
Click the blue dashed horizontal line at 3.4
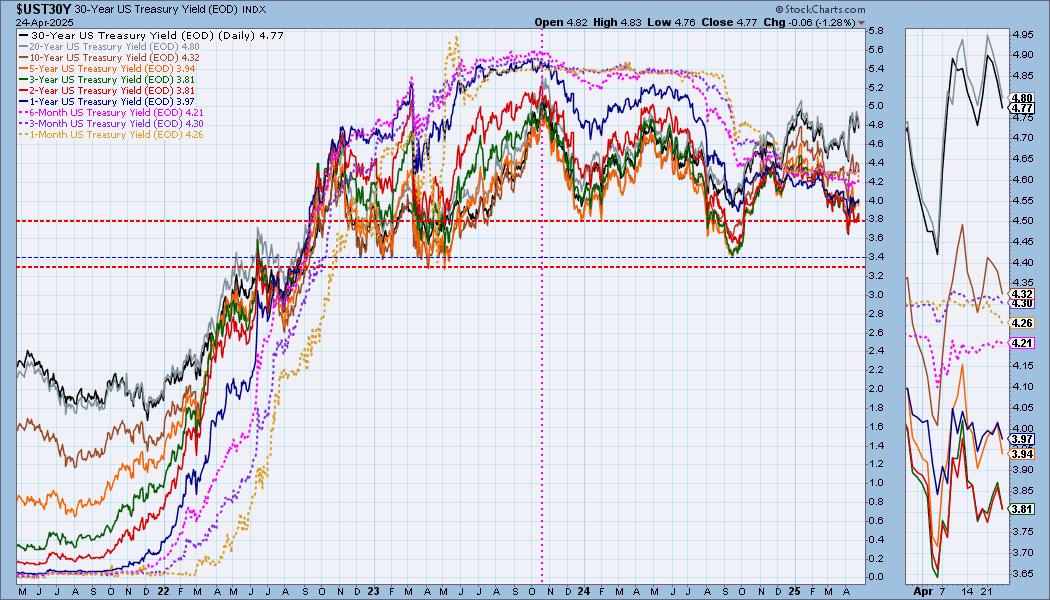440,257
